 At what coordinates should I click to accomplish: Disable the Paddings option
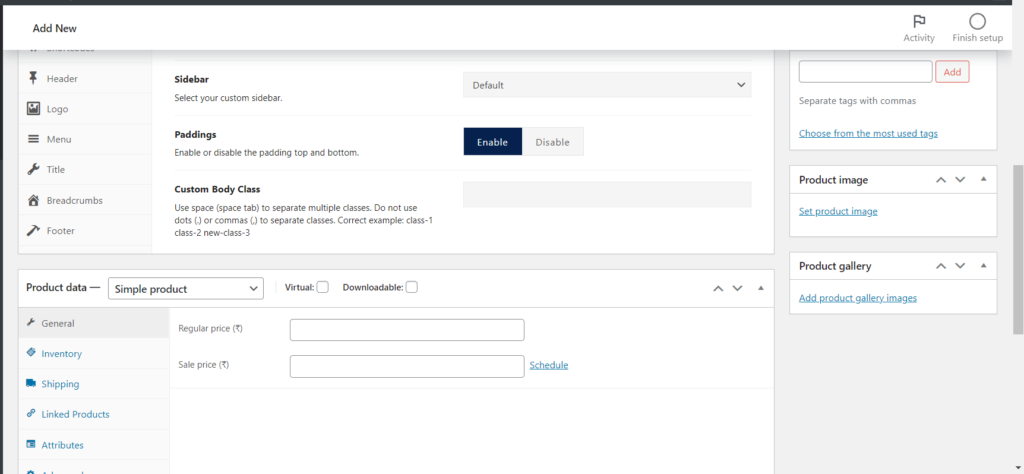point(552,142)
